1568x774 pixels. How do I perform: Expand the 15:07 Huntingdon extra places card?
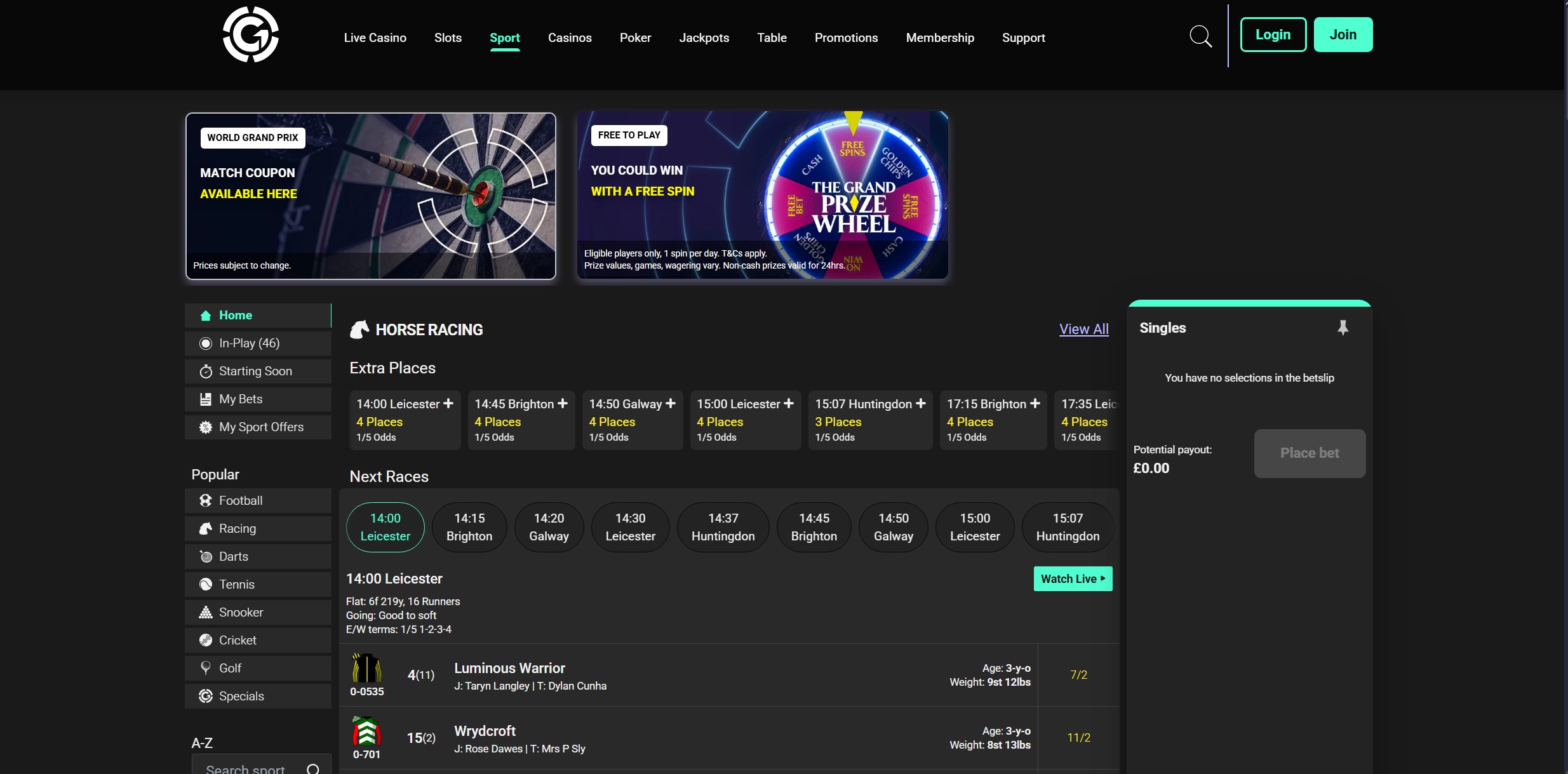coord(921,404)
